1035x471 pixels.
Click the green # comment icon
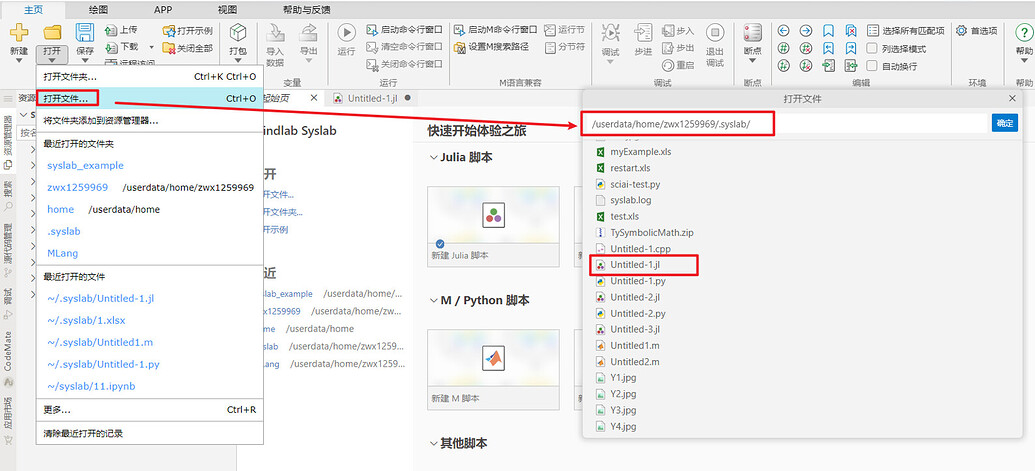[x=784, y=48]
